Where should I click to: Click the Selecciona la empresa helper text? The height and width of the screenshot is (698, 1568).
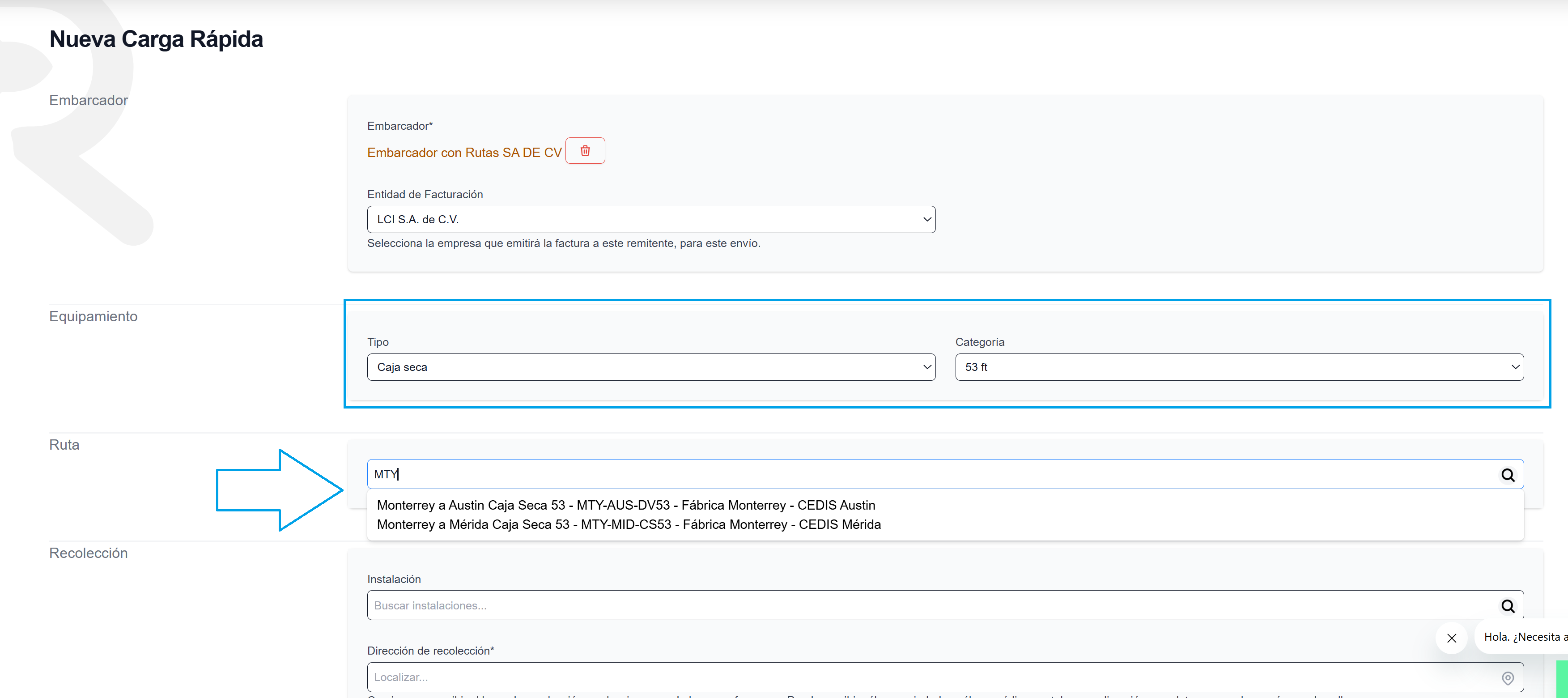pos(564,243)
